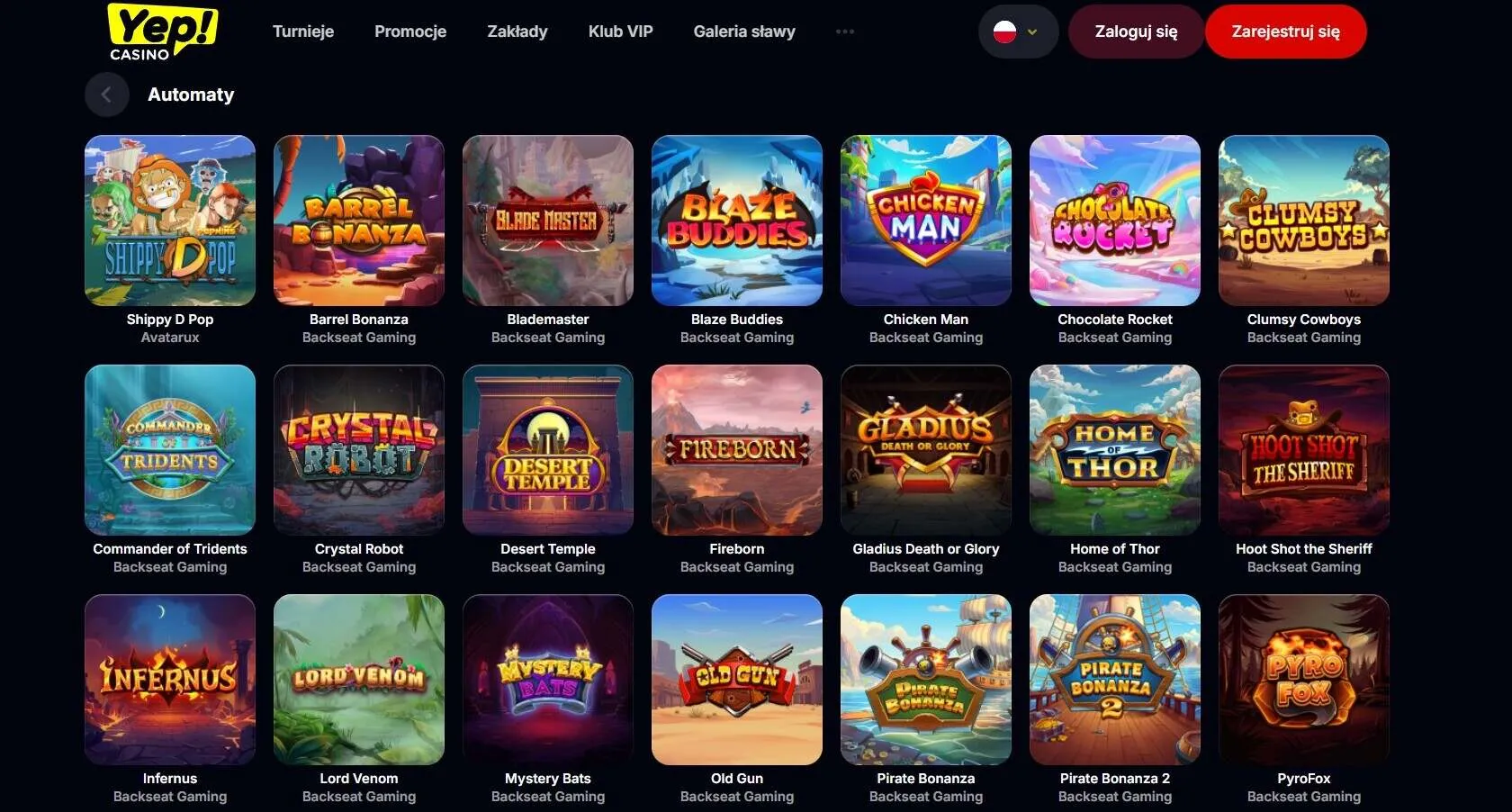The height and width of the screenshot is (812, 1512).
Task: Go to Klub VIP page
Action: click(x=620, y=32)
